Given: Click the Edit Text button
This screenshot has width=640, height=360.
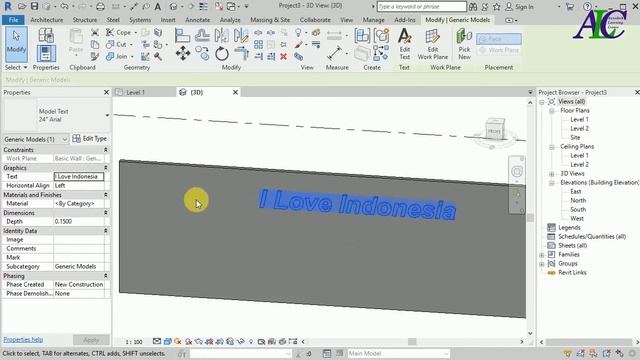Looking at the screenshot, I should [404, 44].
